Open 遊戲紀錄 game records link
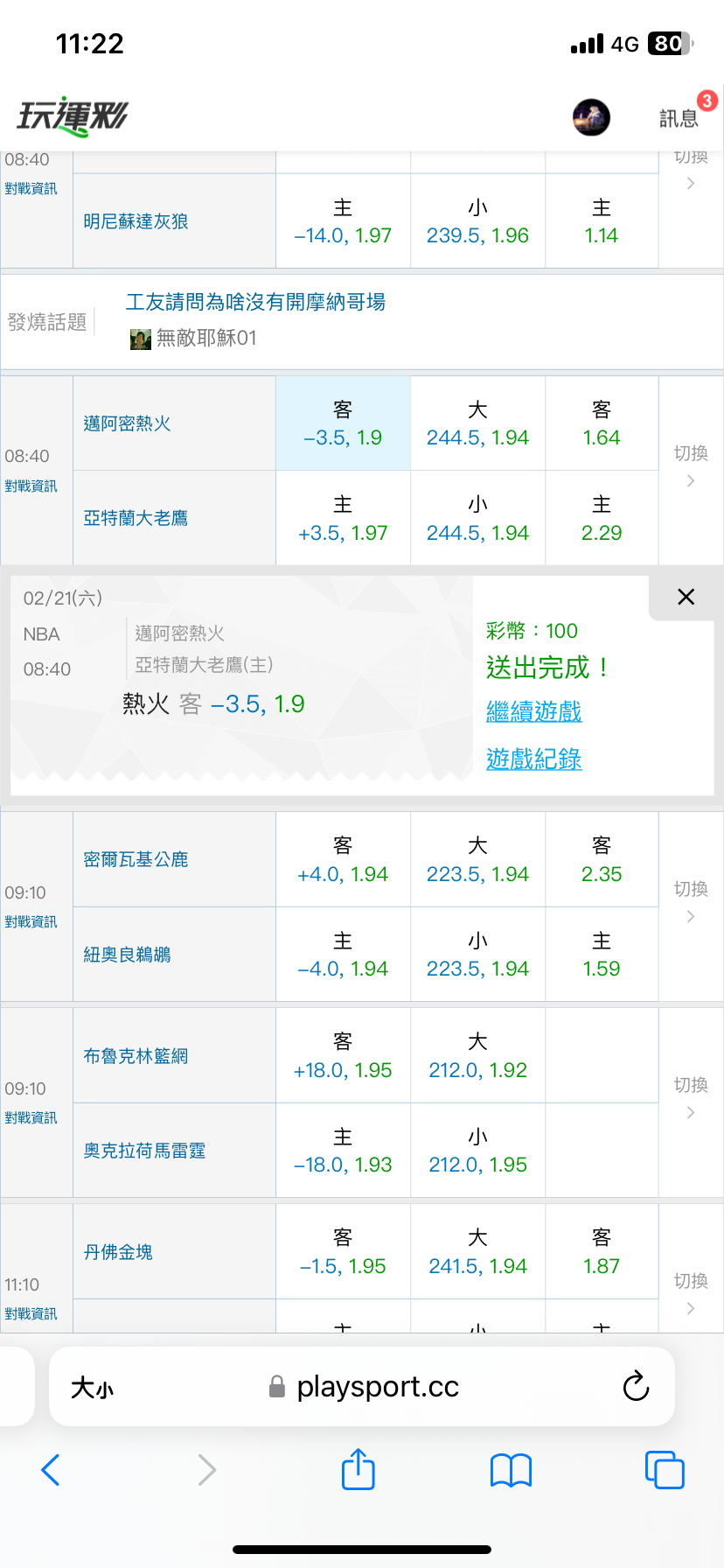 coord(533,759)
